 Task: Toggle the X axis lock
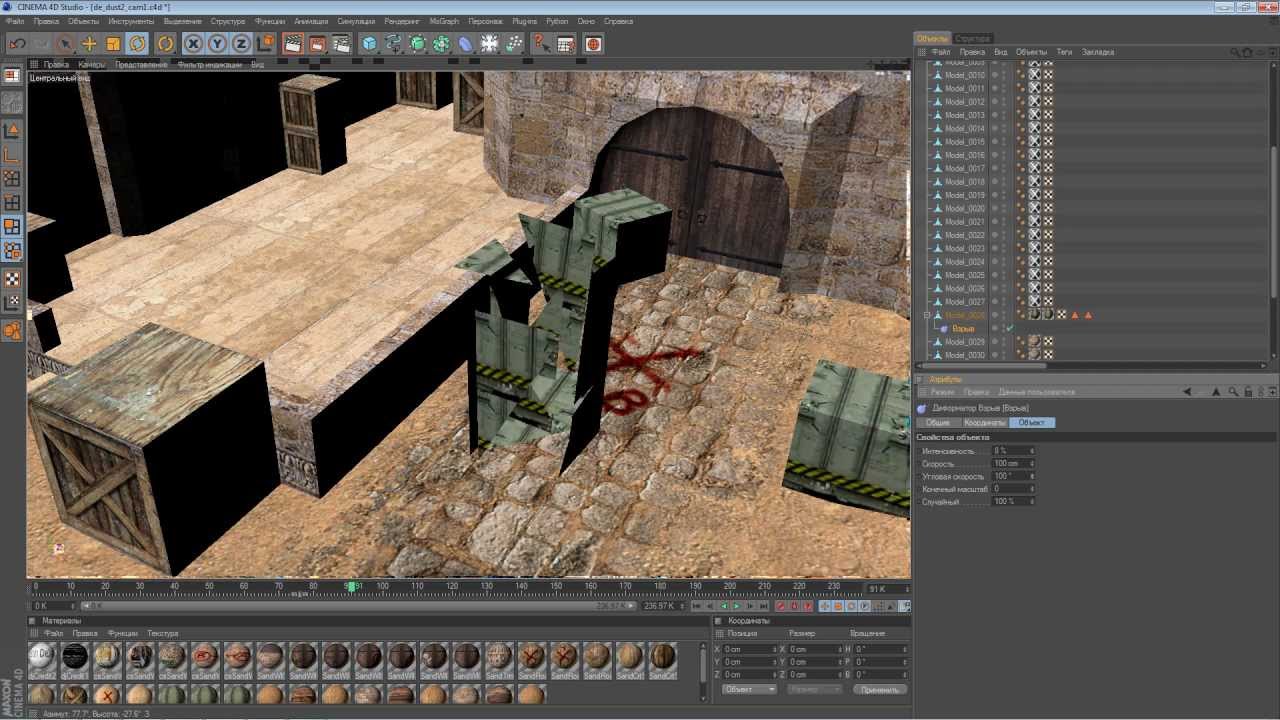193,44
